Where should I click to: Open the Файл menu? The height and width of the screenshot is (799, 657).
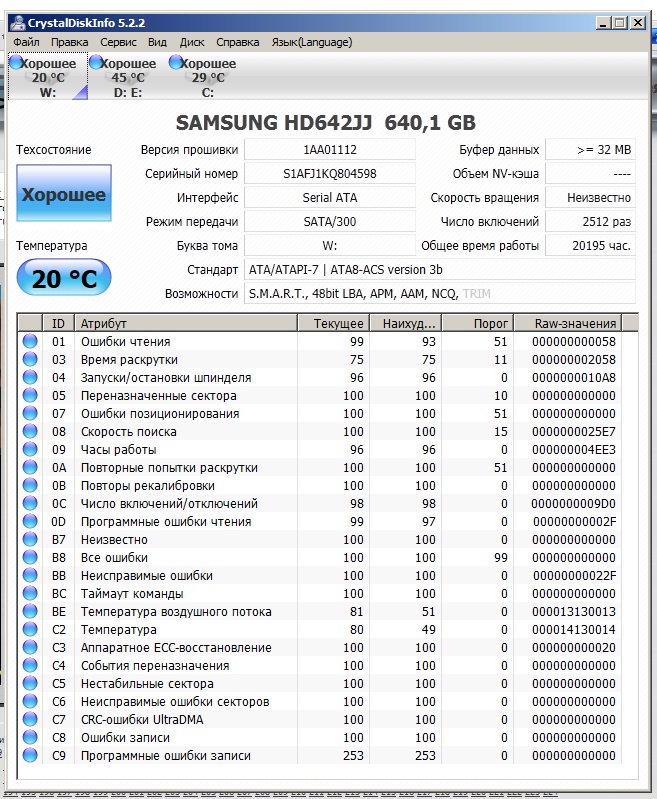click(x=26, y=42)
